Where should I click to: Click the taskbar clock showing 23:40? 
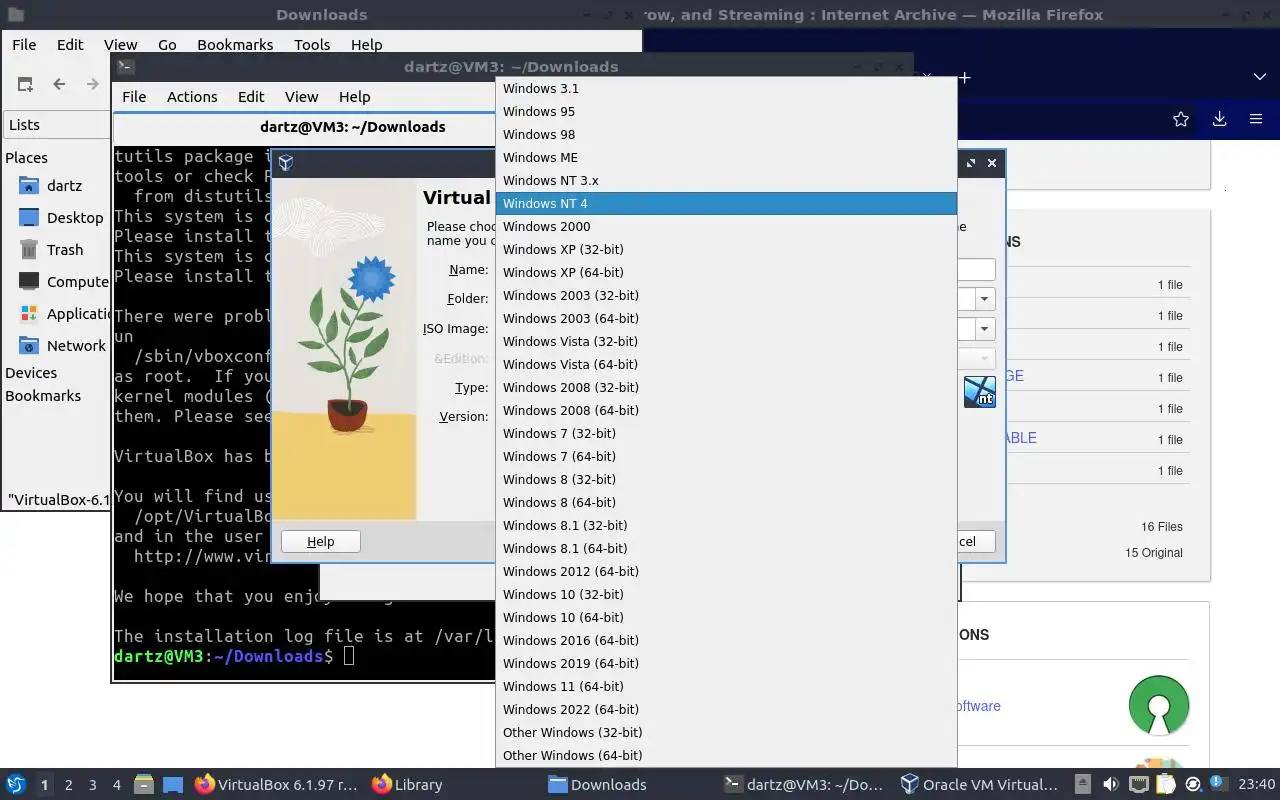1257,784
